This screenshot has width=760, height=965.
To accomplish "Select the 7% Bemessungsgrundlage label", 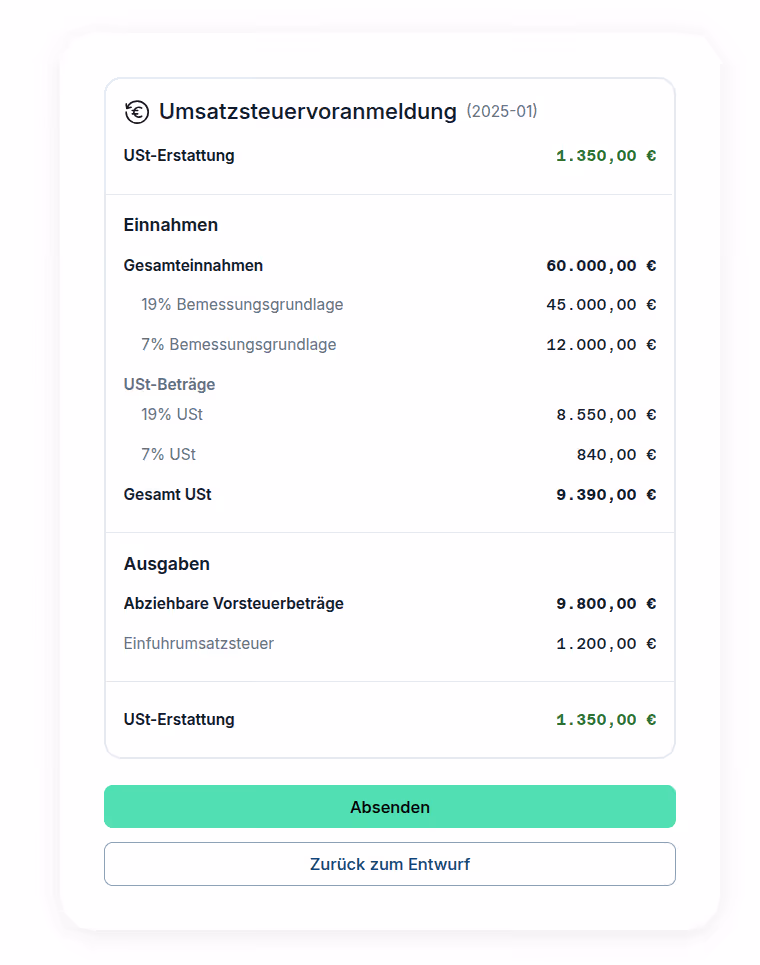I will click(x=238, y=345).
